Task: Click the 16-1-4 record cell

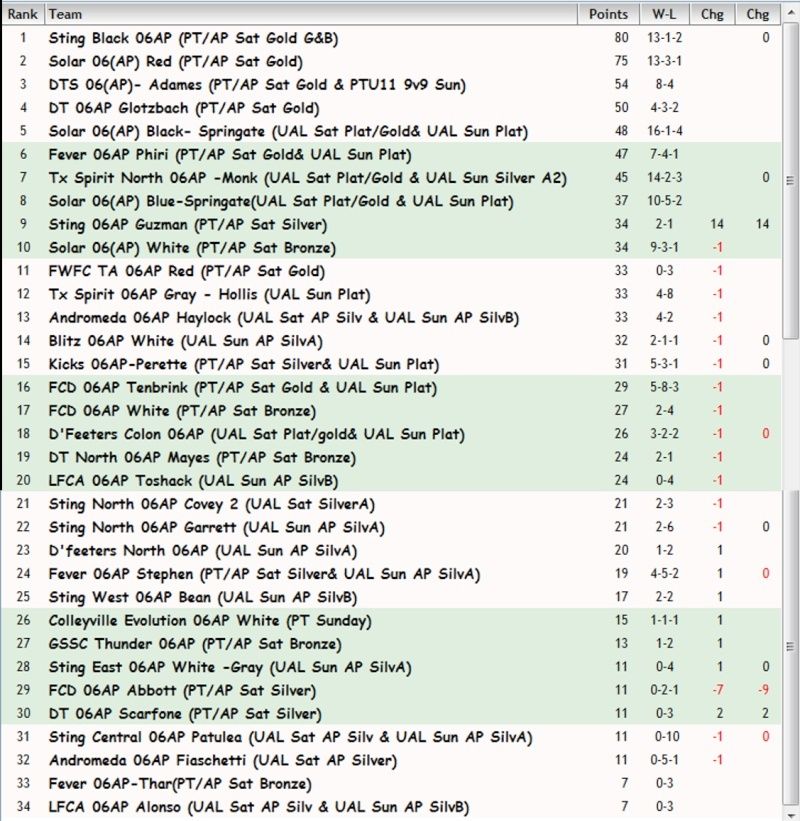Action: click(x=664, y=131)
